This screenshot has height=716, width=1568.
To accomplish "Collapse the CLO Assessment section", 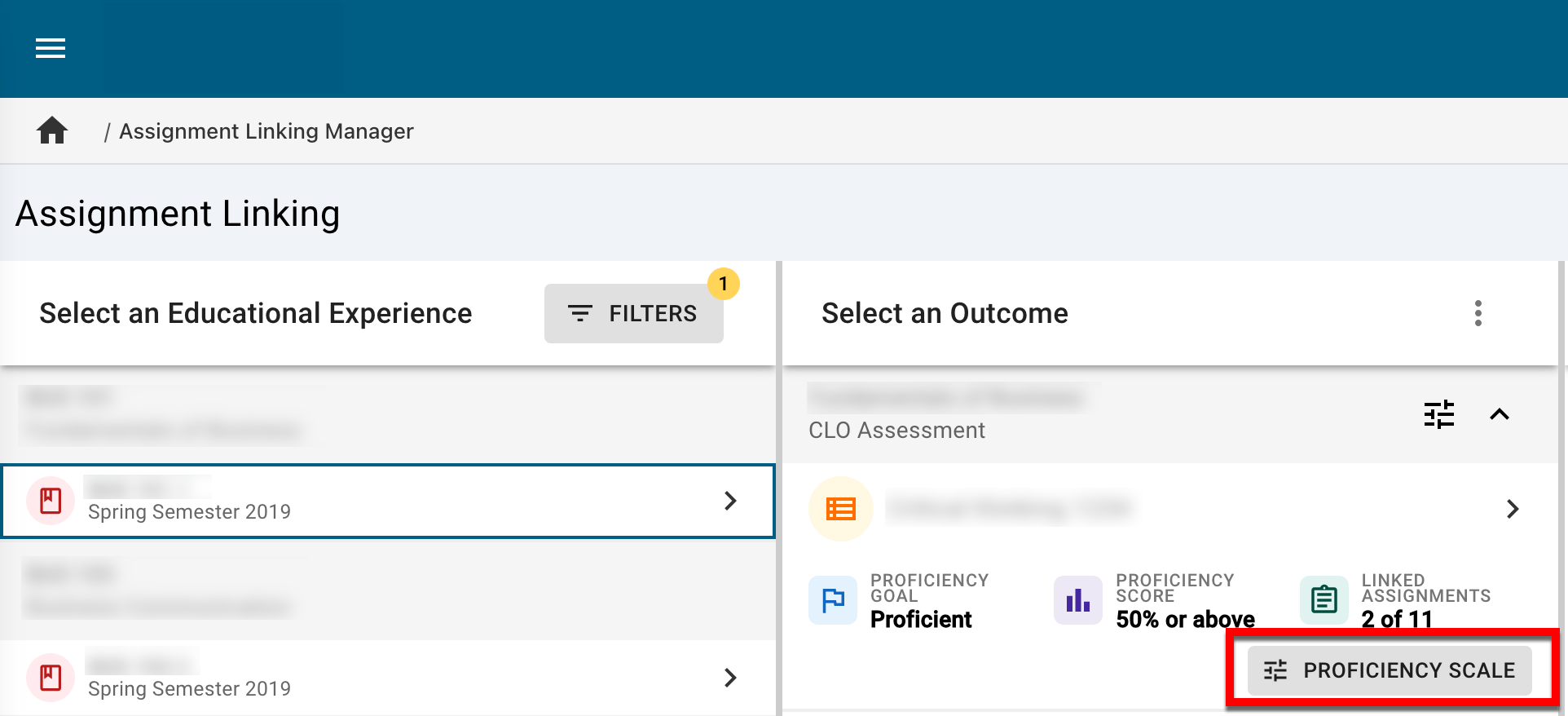I will 1499,414.
